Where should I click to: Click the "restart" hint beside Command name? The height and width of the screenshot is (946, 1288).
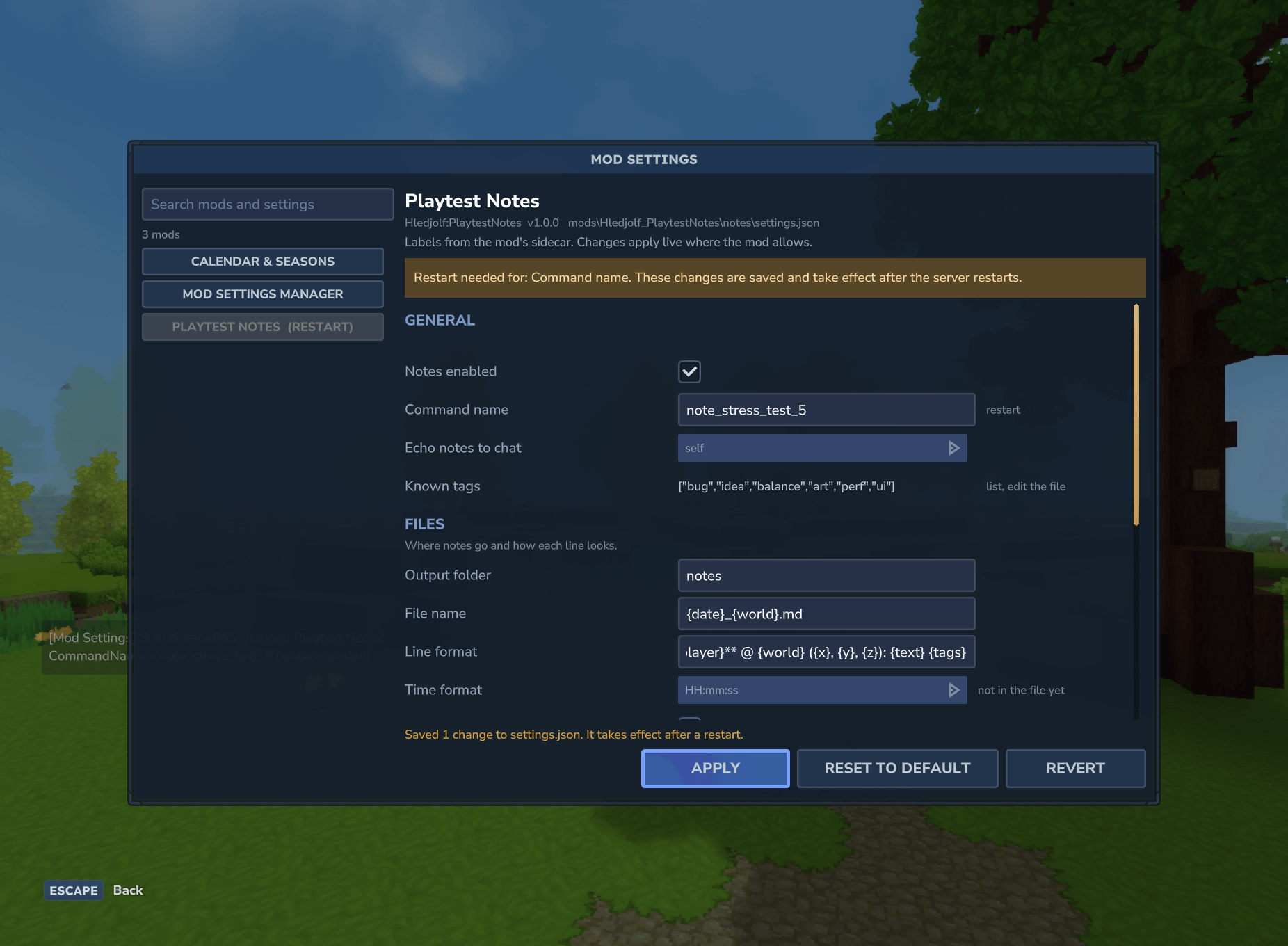tap(1003, 410)
